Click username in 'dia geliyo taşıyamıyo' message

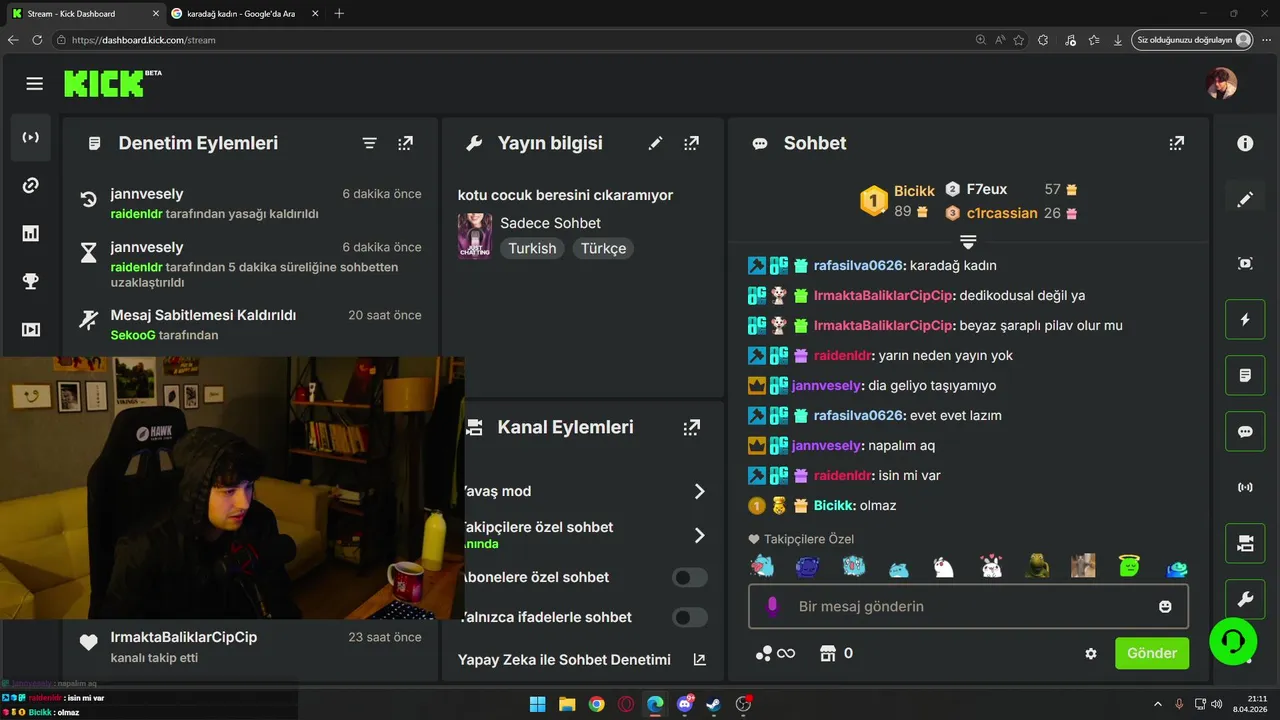click(x=827, y=385)
